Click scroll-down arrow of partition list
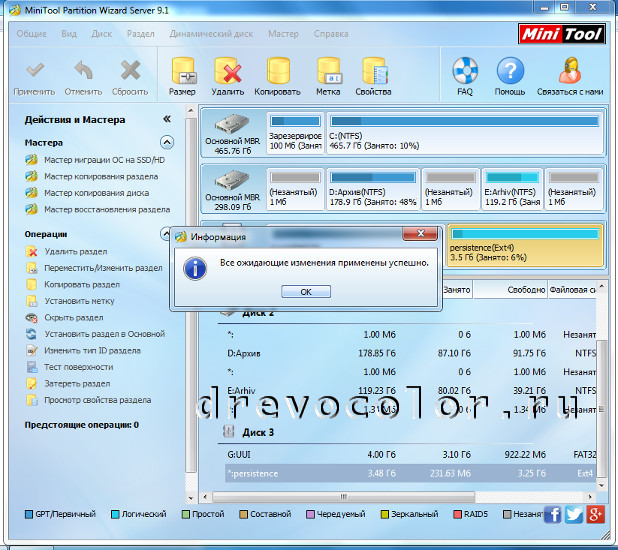The image size is (618, 550). [x=601, y=485]
